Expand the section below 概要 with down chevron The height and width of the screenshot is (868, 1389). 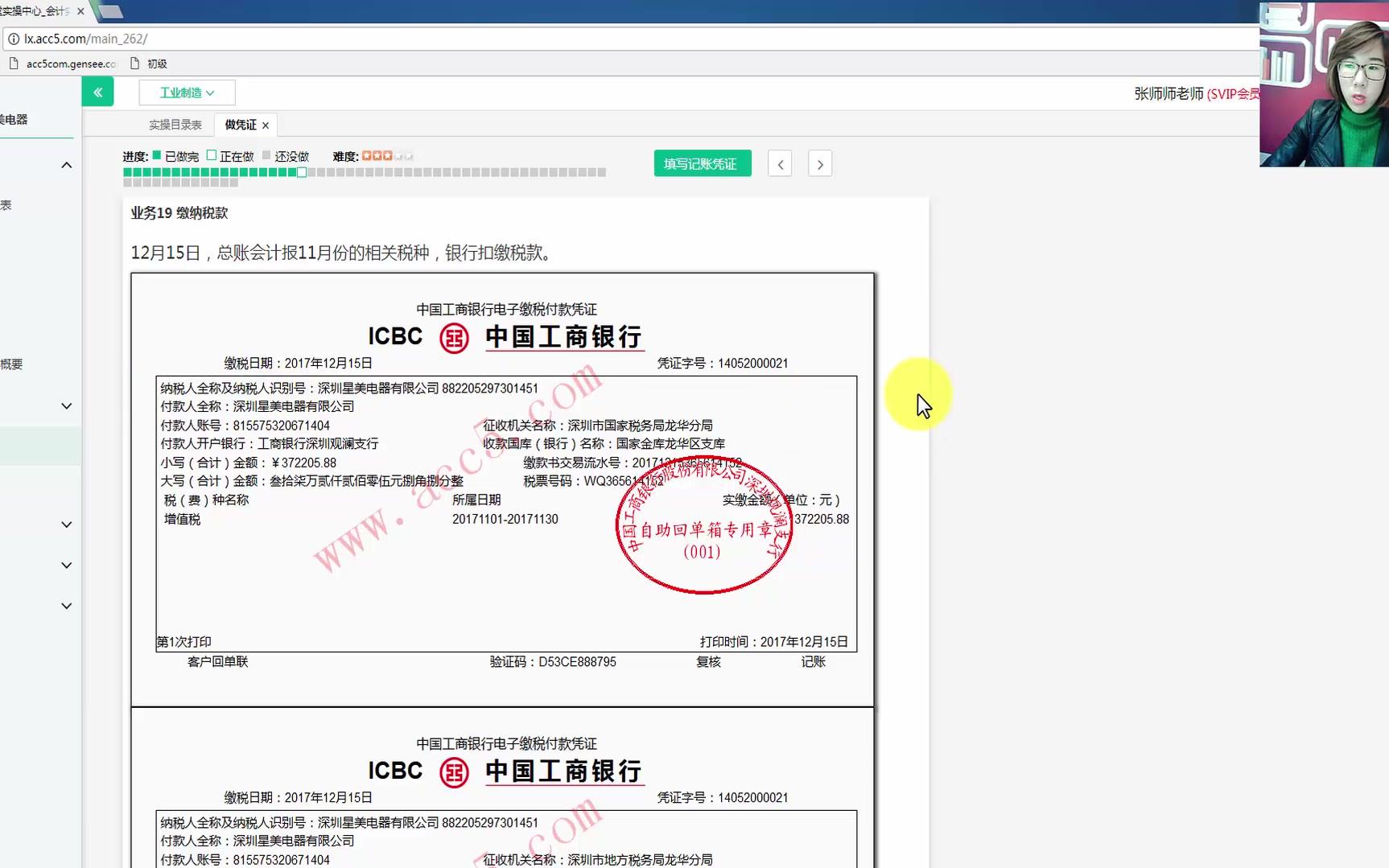pos(67,405)
